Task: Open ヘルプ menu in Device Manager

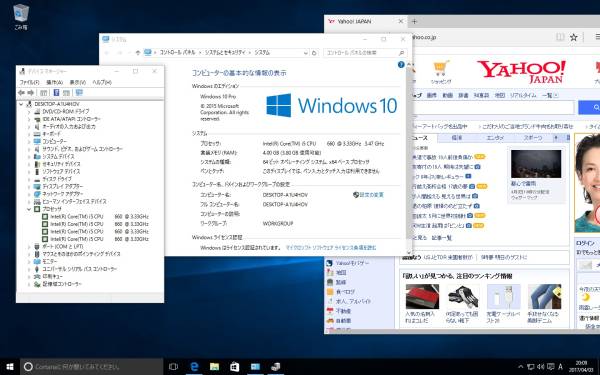Action: [102, 82]
